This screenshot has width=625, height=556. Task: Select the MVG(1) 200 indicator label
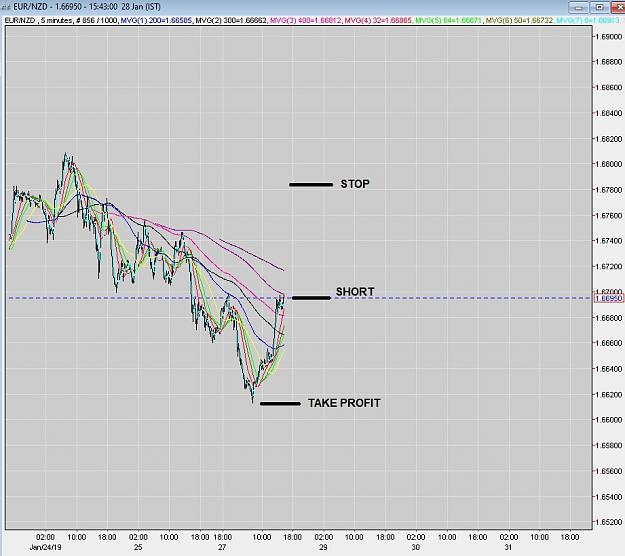(157, 20)
